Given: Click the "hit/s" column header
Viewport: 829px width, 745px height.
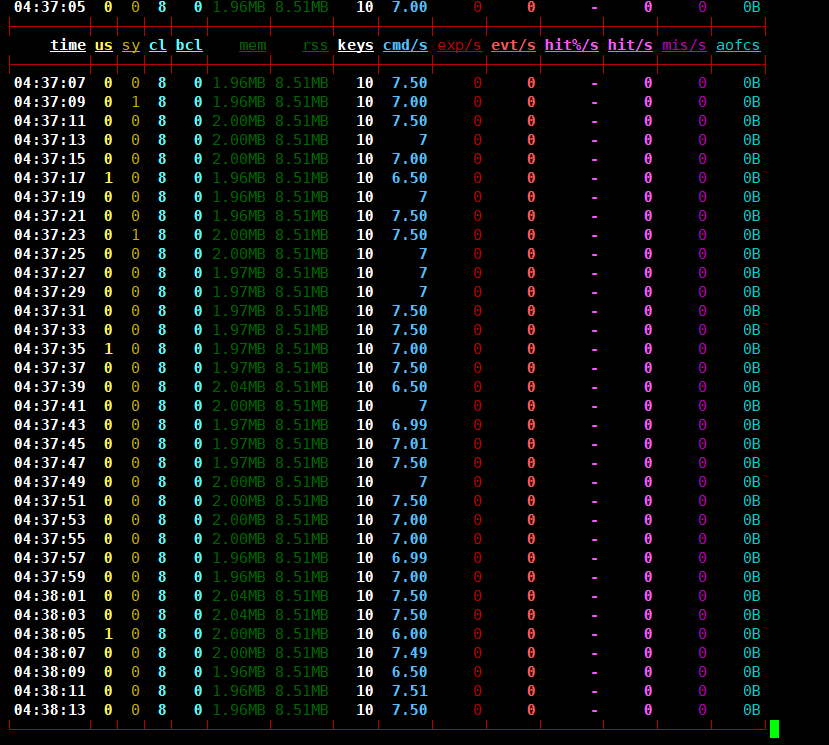Looking at the screenshot, I should coord(630,45).
